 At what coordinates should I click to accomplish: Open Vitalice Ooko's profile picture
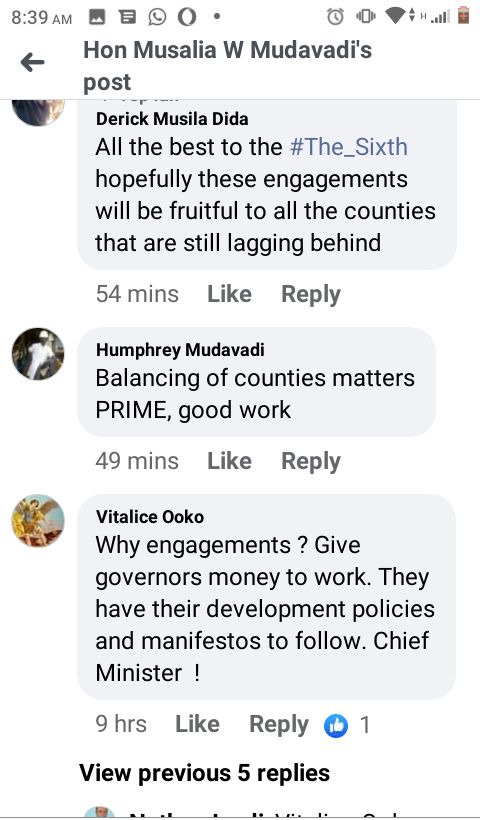coord(38,520)
